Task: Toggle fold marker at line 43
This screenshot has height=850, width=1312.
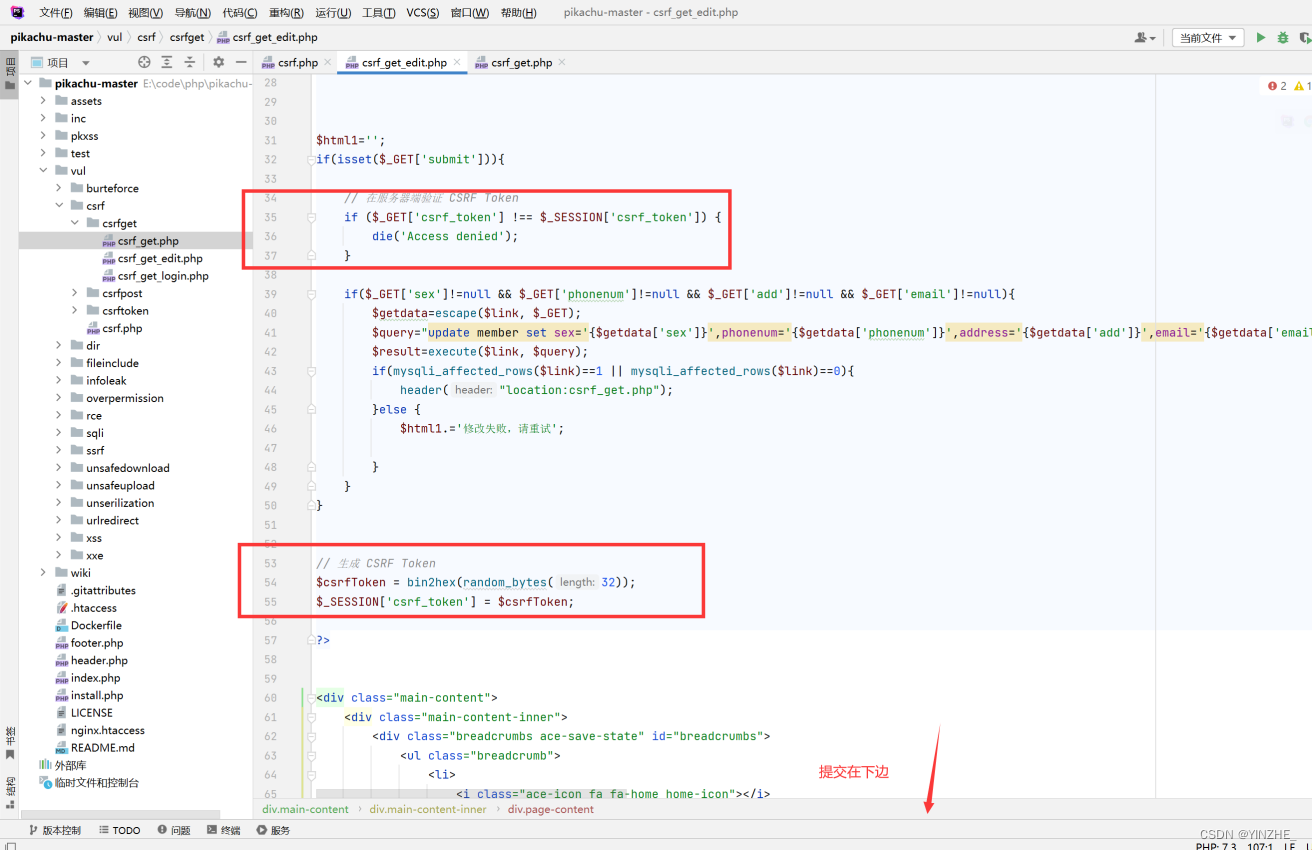Action: (312, 371)
